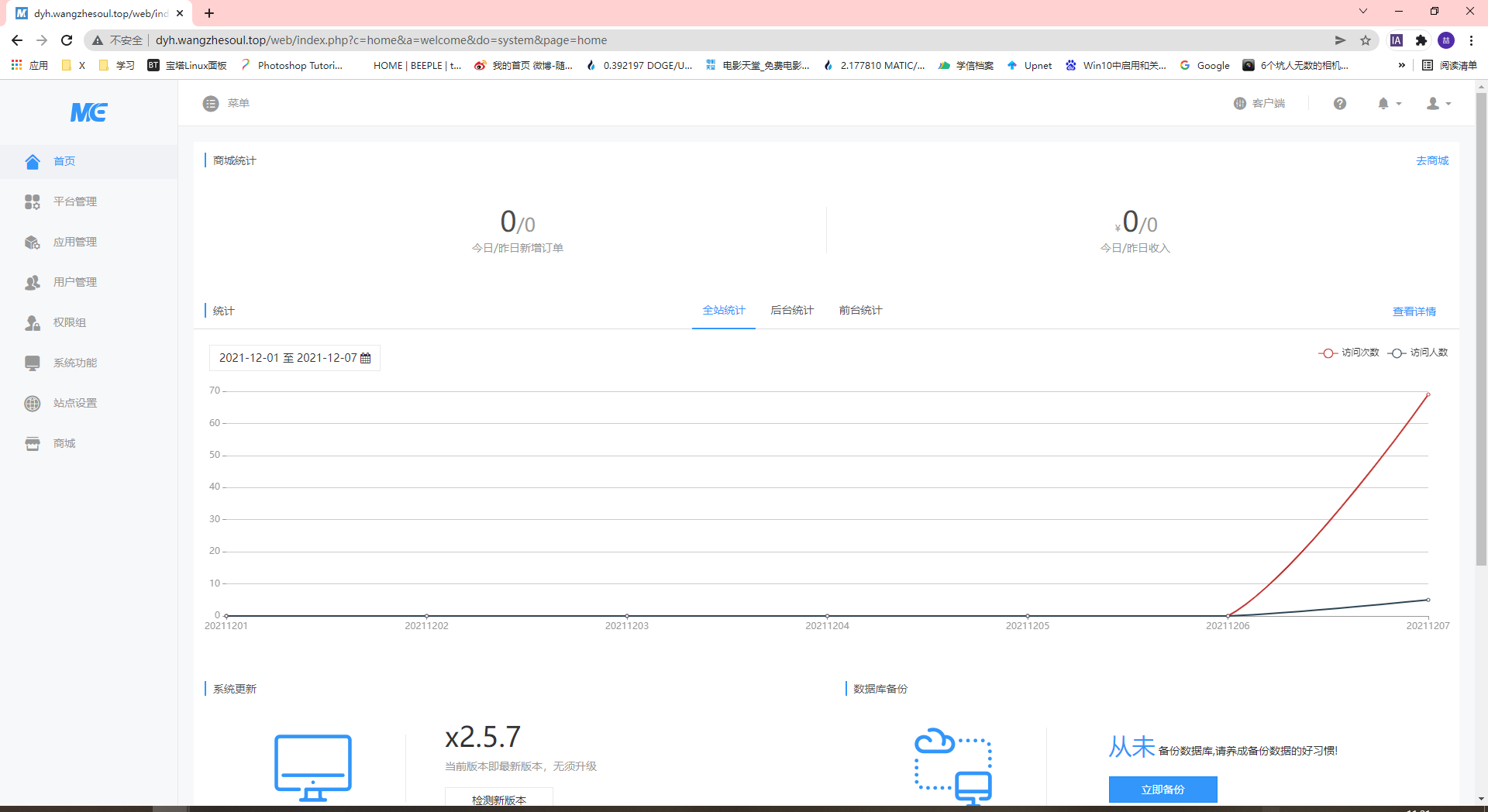
Task: Open the 应用 apps bookmark grid
Action: click(29, 66)
